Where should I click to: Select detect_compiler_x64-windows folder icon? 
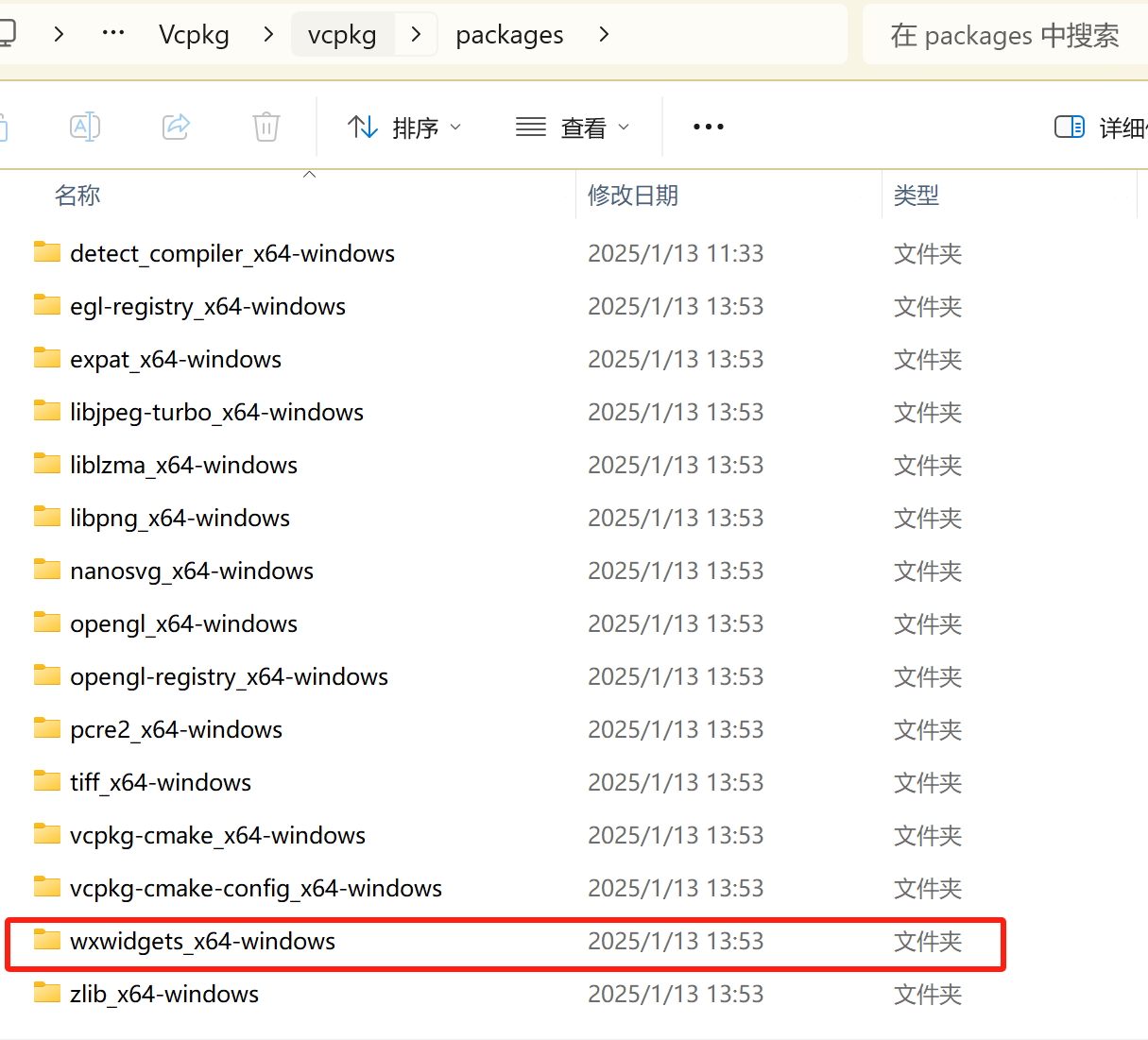coord(47,252)
